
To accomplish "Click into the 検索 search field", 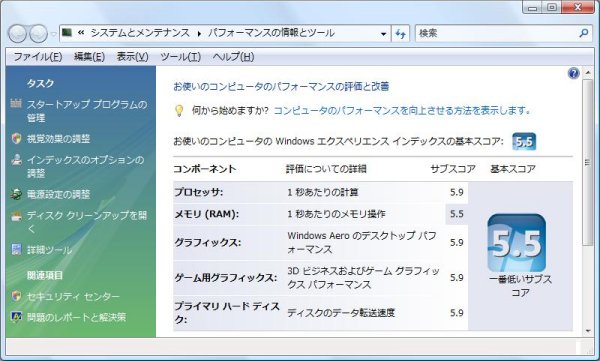I will click(497, 33).
